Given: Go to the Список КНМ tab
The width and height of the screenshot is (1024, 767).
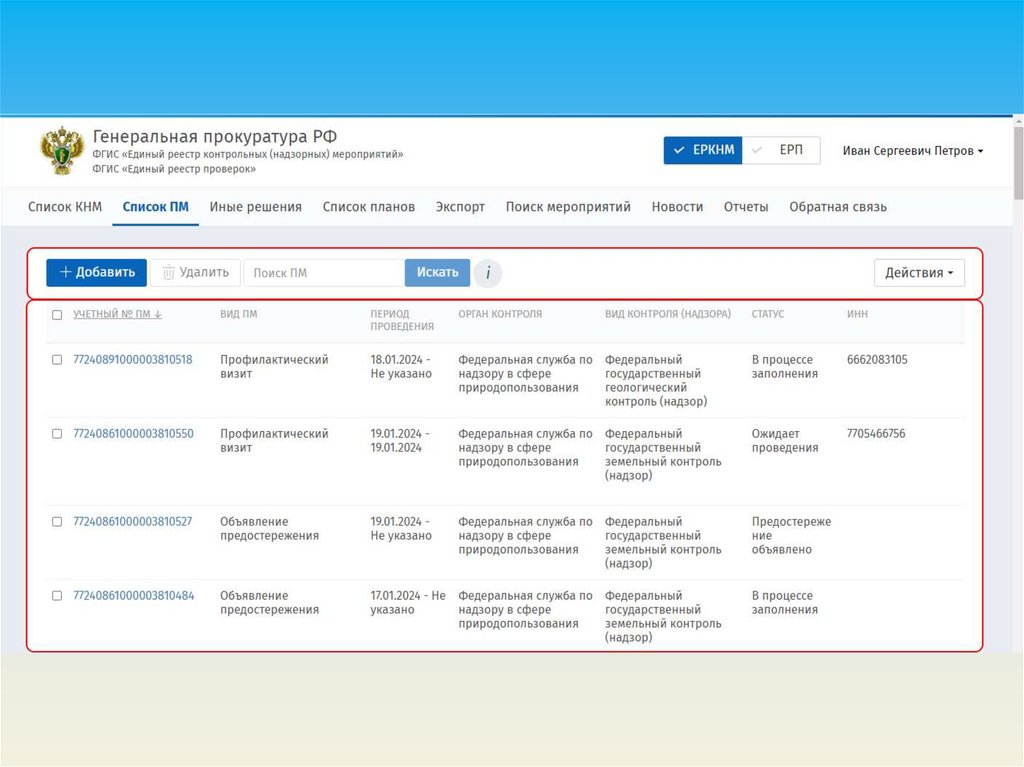Looking at the screenshot, I should (x=65, y=207).
